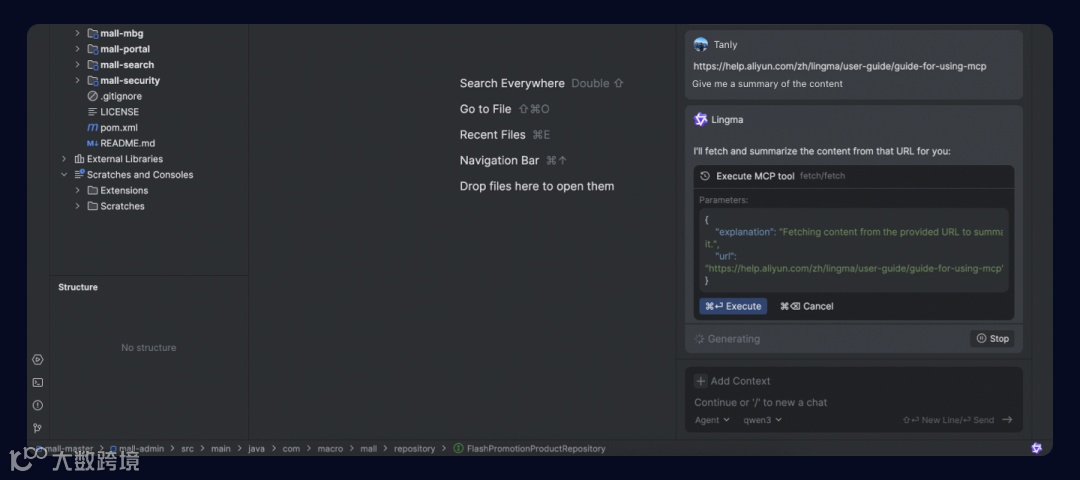Image resolution: width=1080 pixels, height=480 pixels.
Task: Click java in the breadcrumb bar
Action: [x=256, y=448]
